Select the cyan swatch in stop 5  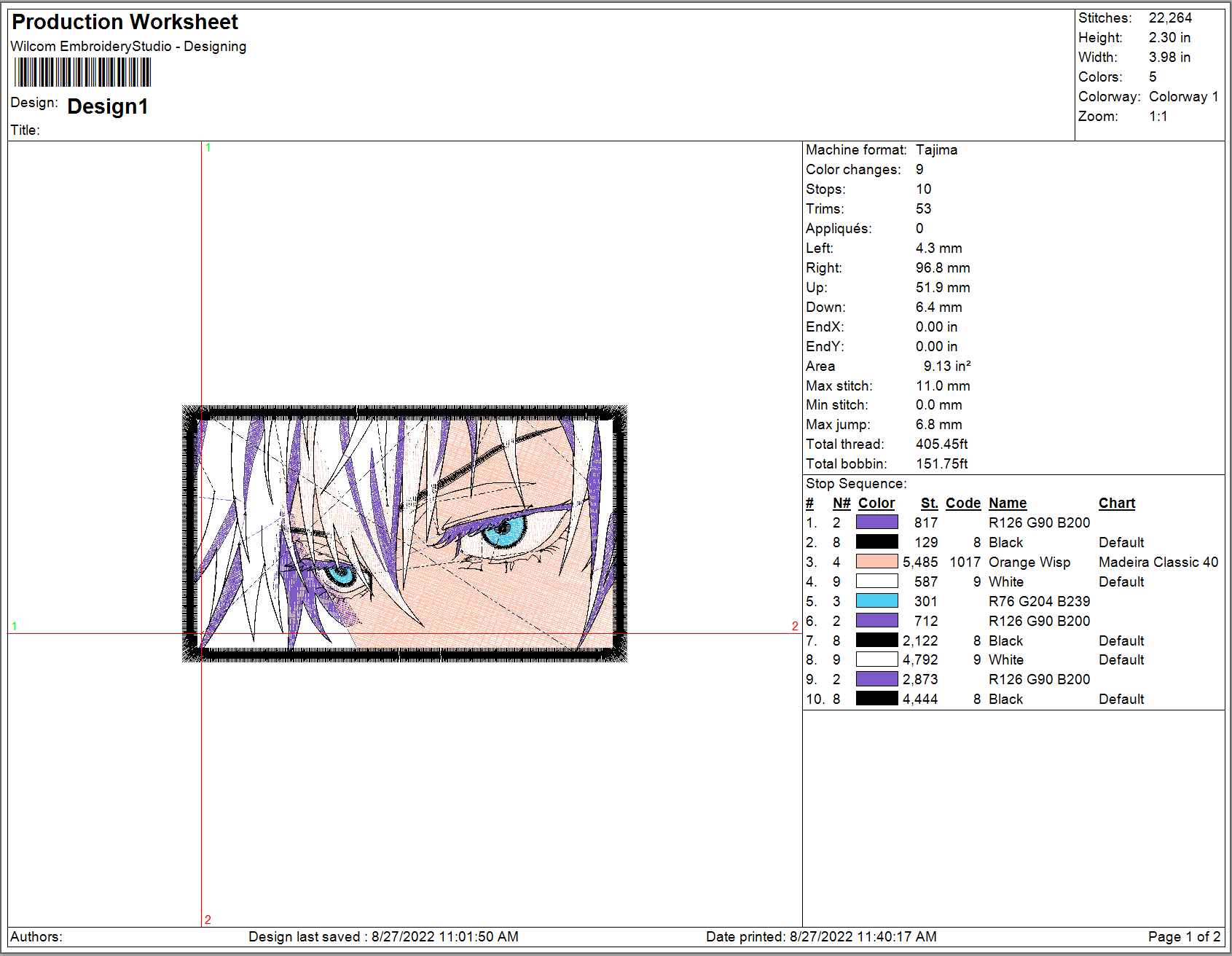[x=876, y=601]
